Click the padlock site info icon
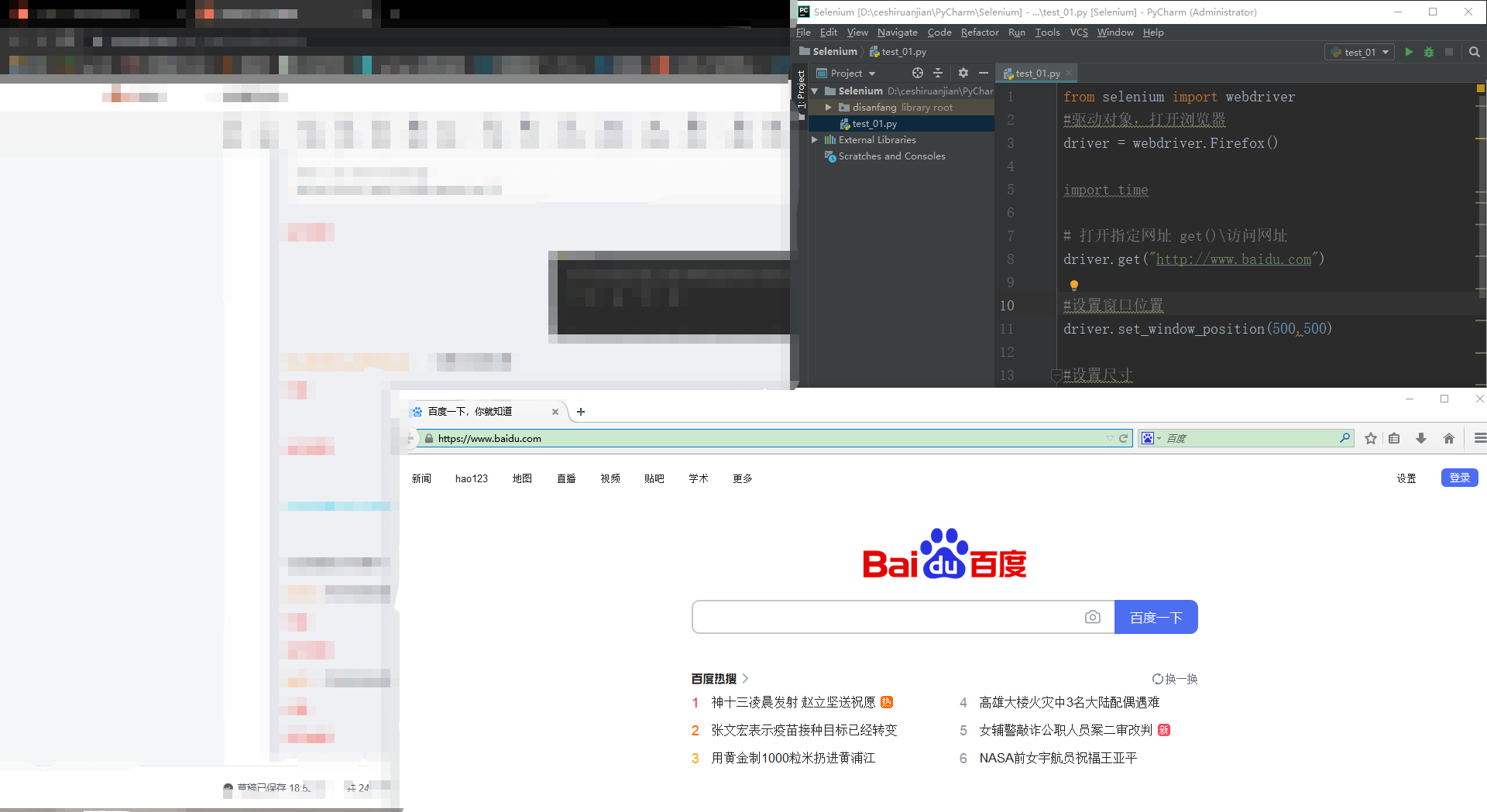The width and height of the screenshot is (1487, 812). (x=428, y=438)
